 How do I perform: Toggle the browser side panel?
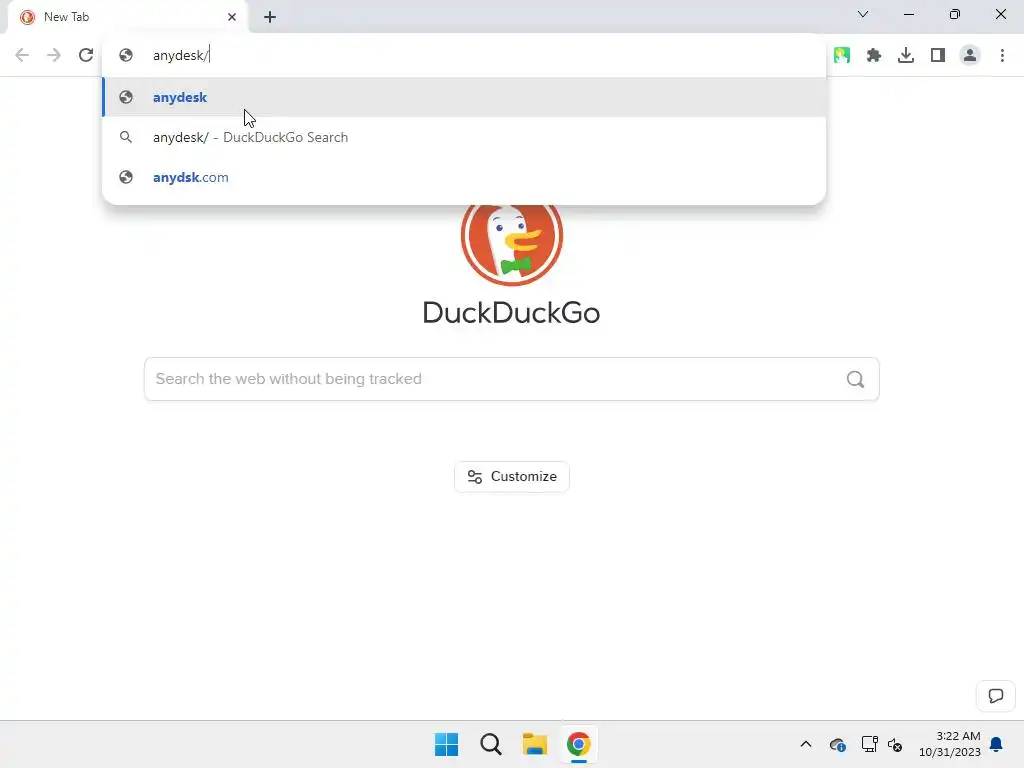pyautogui.click(x=938, y=55)
